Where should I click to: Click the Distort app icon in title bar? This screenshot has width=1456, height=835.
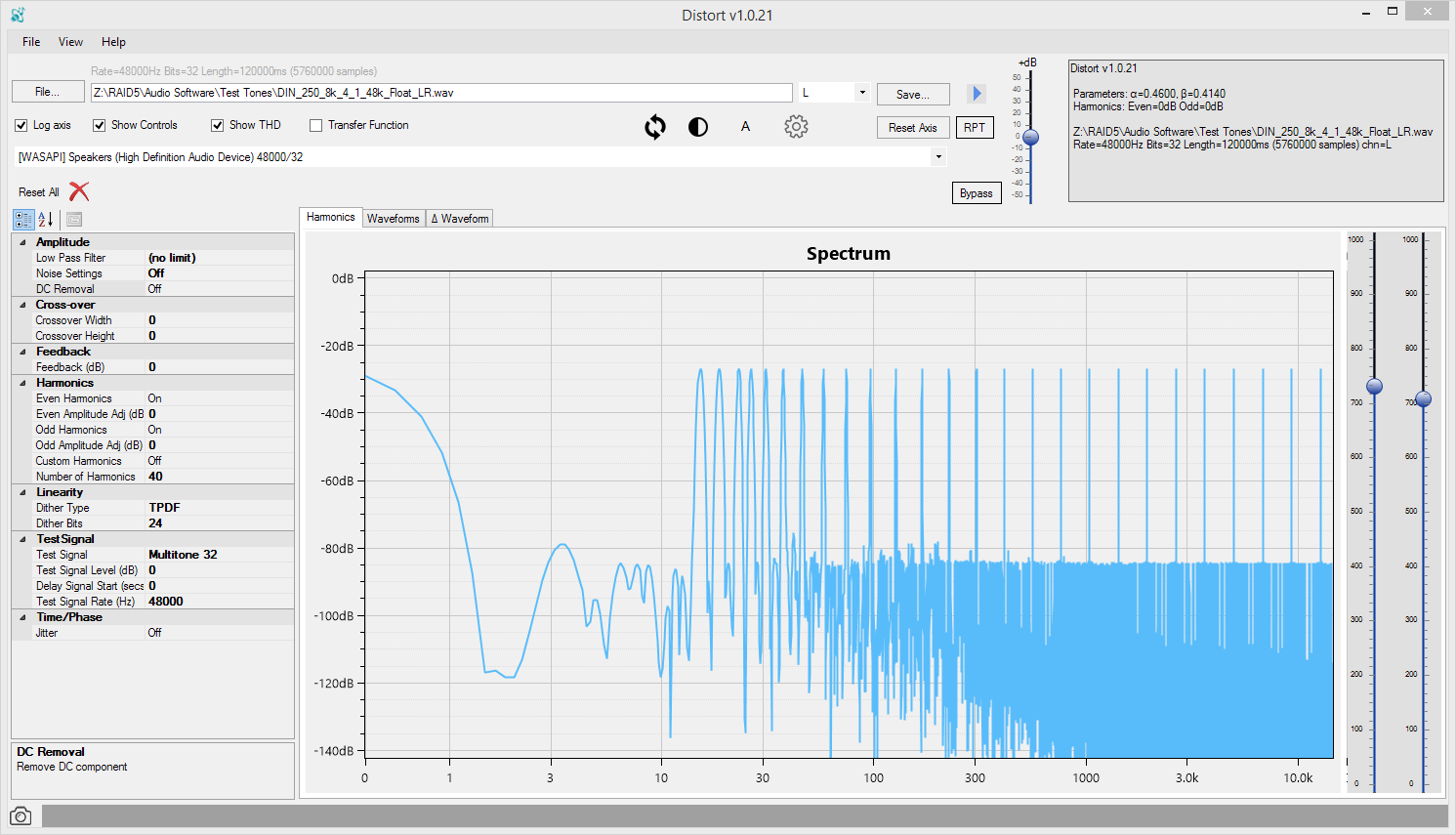click(x=18, y=15)
